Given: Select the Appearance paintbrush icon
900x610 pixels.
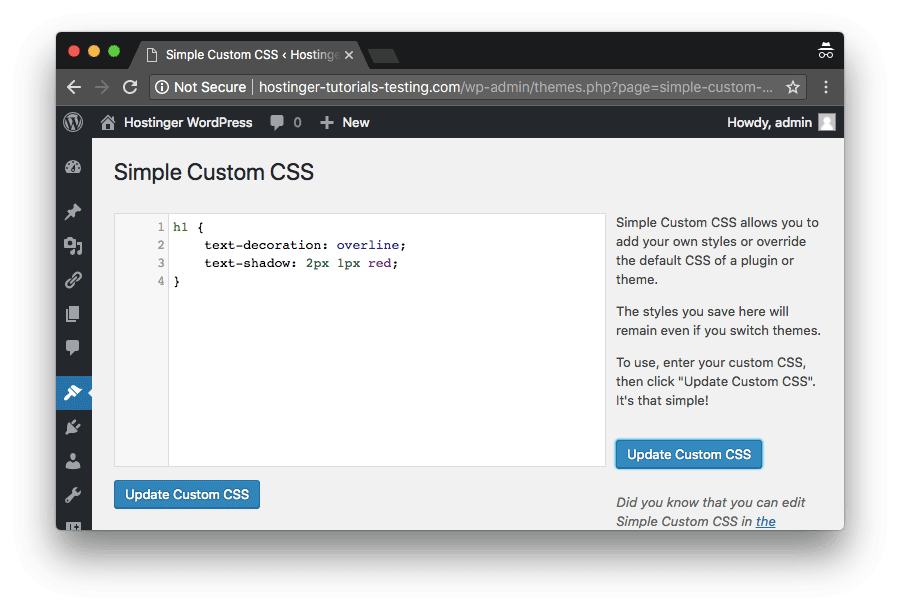Looking at the screenshot, I should [73, 392].
